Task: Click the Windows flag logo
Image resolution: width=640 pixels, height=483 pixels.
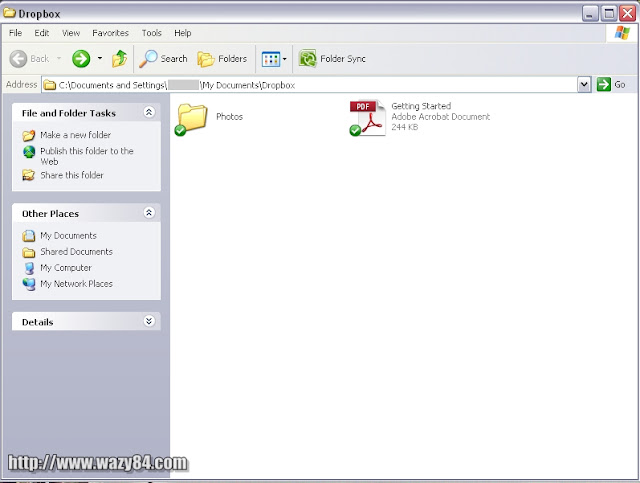Action: point(622,33)
